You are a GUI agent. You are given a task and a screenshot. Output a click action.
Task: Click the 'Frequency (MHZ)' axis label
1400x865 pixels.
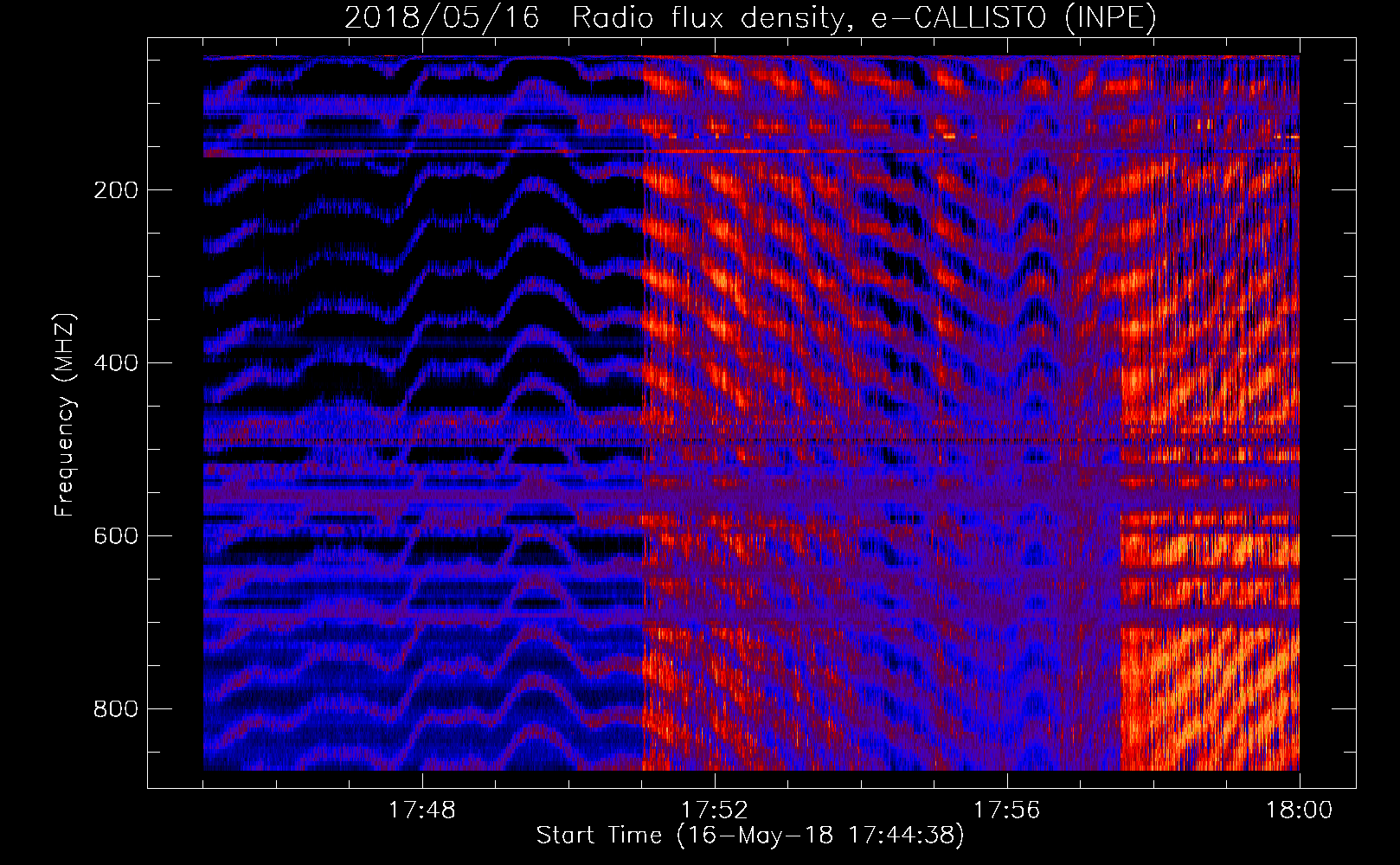coord(65,414)
